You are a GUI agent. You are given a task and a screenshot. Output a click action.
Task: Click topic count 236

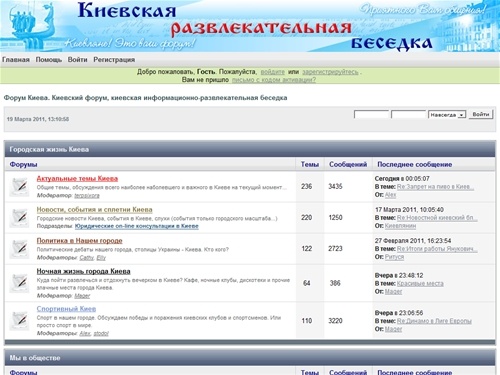click(307, 186)
